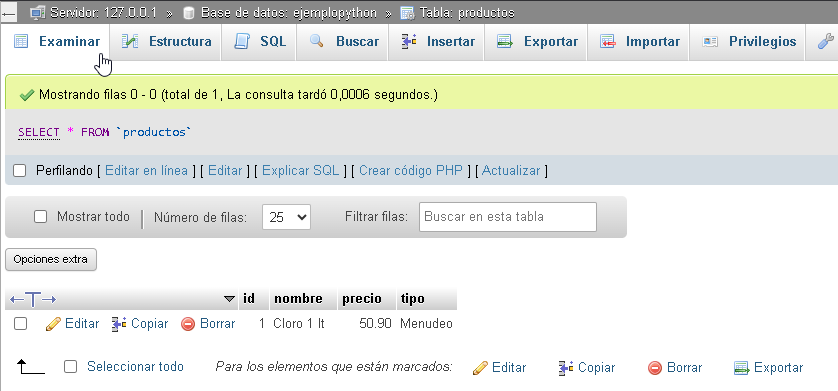Click the Estructura tab icon
The width and height of the screenshot is (838, 391).
[x=130, y=42]
